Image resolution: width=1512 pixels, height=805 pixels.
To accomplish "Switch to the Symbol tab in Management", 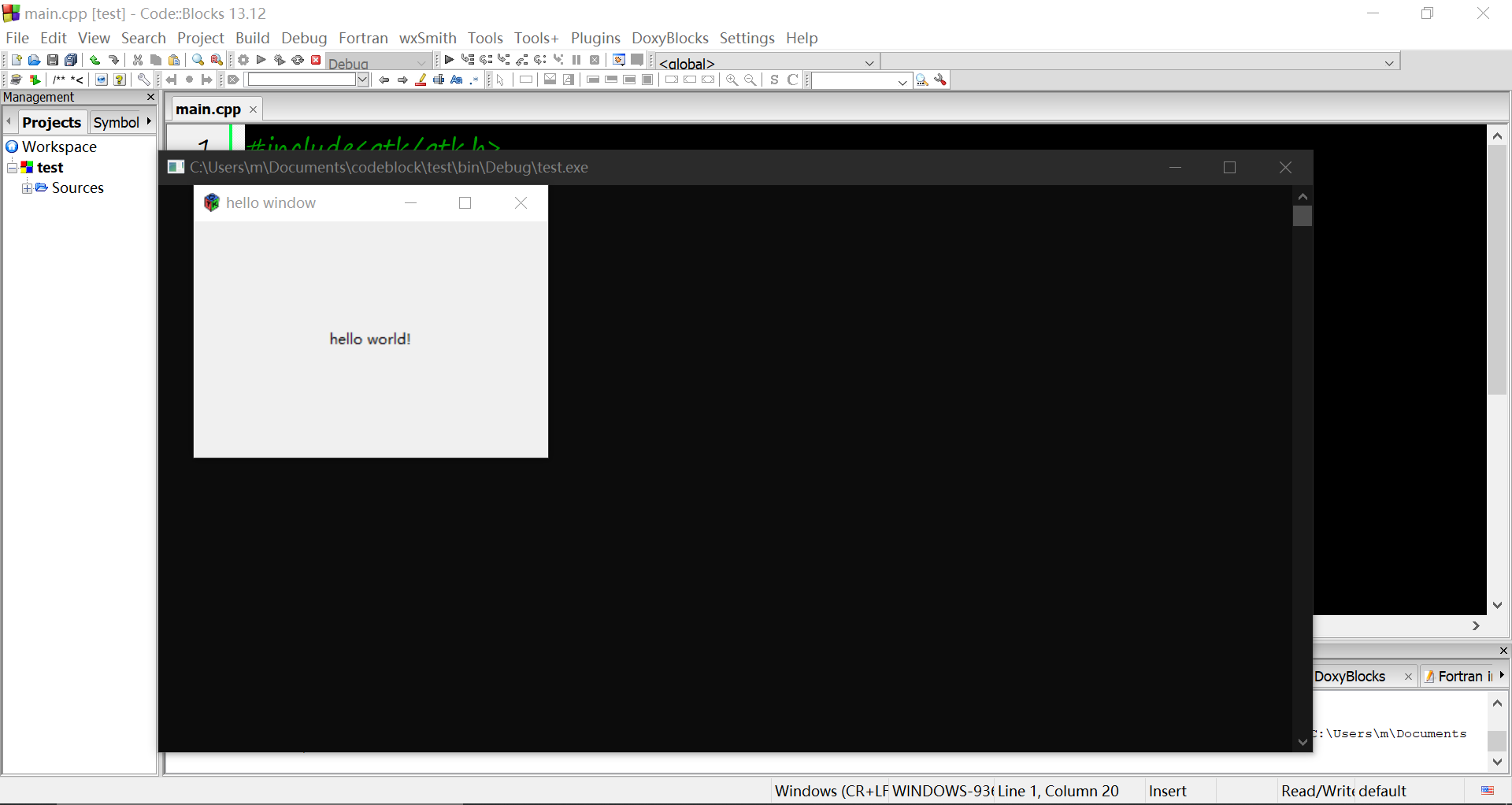I will (x=116, y=122).
